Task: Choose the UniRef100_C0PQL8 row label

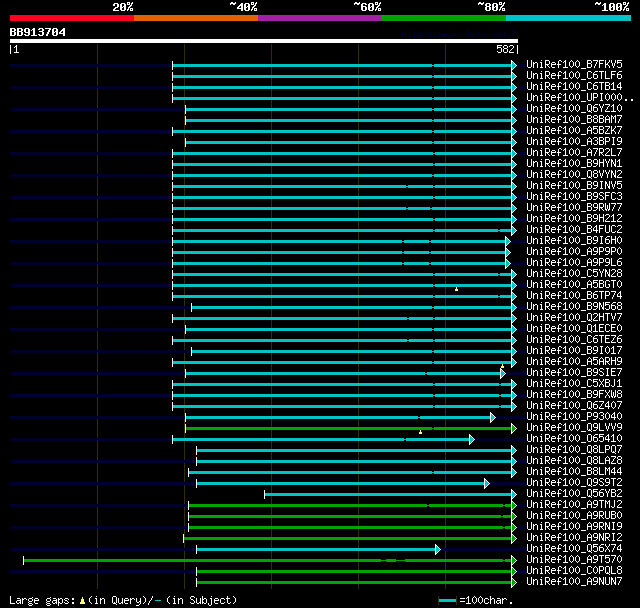Action: [574, 571]
